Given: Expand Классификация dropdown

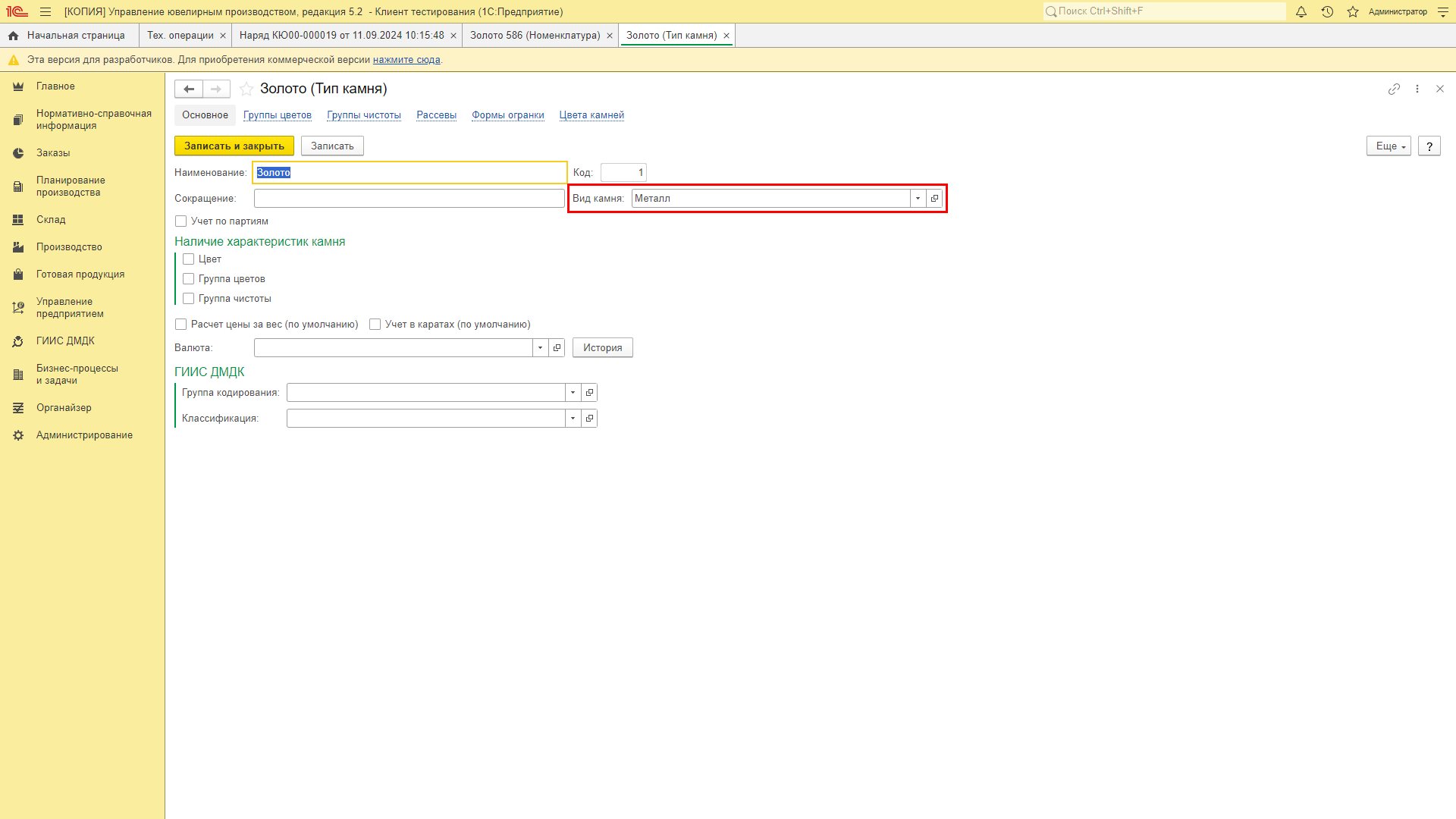Looking at the screenshot, I should point(573,418).
